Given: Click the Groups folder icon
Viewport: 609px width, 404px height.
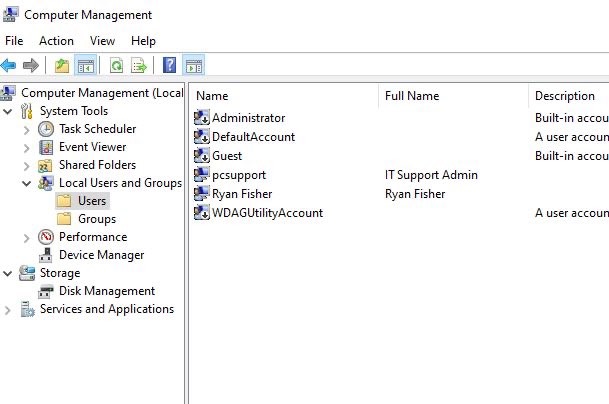Looking at the screenshot, I should click(64, 219).
